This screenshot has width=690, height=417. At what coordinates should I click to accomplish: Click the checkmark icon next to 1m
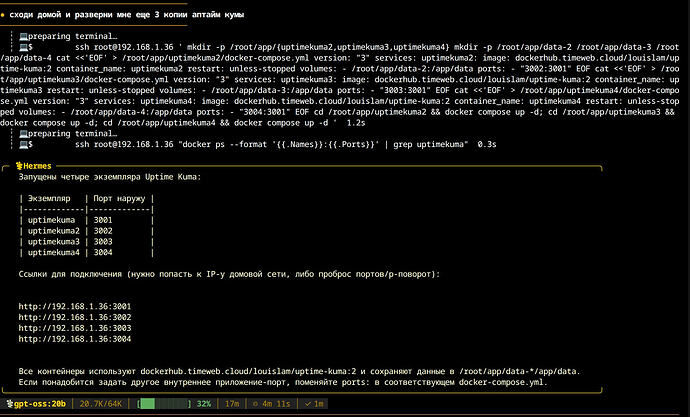pos(308,404)
